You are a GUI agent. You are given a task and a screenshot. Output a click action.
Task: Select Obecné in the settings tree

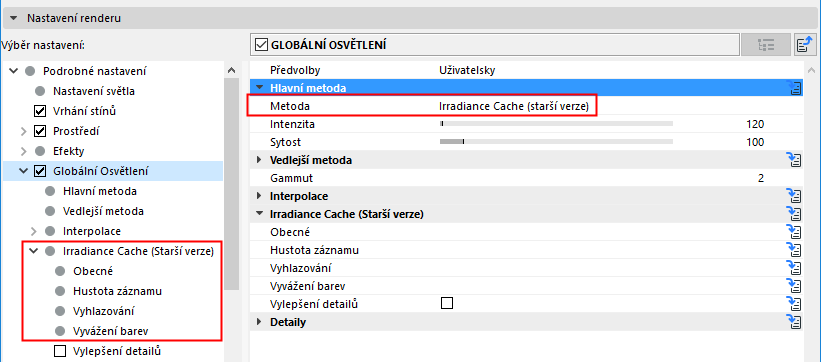point(93,271)
